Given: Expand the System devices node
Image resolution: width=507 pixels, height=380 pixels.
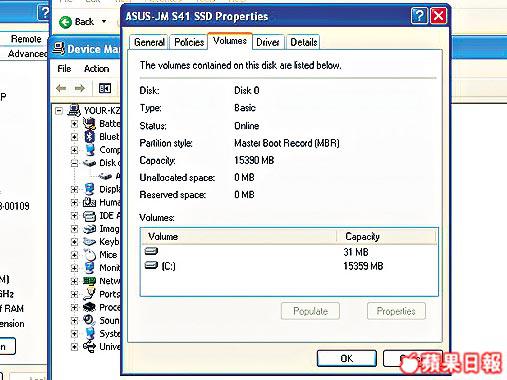Looking at the screenshot, I should coord(74,334).
